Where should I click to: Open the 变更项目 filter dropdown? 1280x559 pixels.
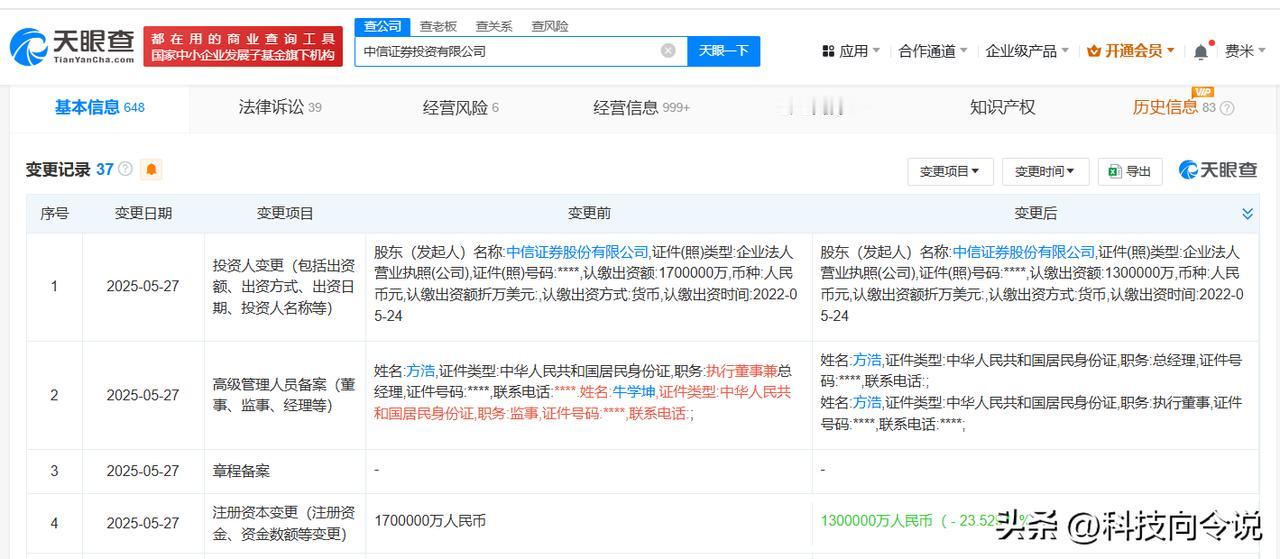(x=950, y=171)
